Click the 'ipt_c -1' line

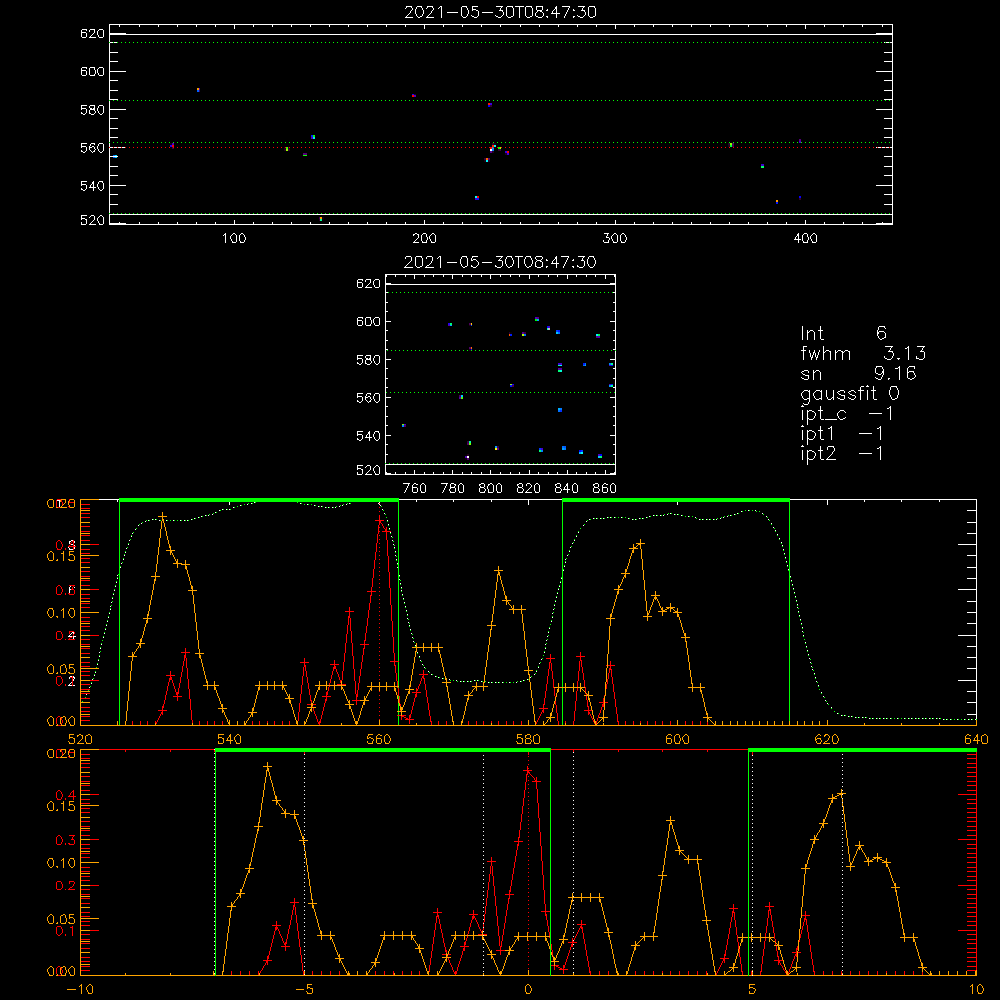click(847, 414)
